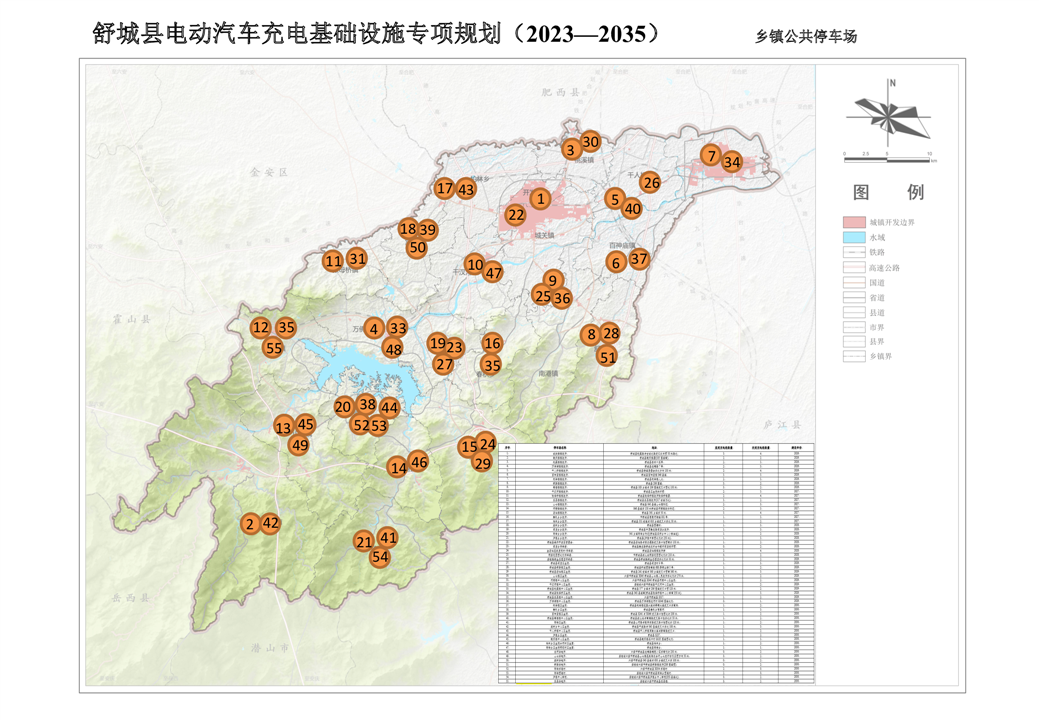Viewport: 1039px width, 720px height.
Task: Click the 庐江县 map label
Action: point(782,425)
